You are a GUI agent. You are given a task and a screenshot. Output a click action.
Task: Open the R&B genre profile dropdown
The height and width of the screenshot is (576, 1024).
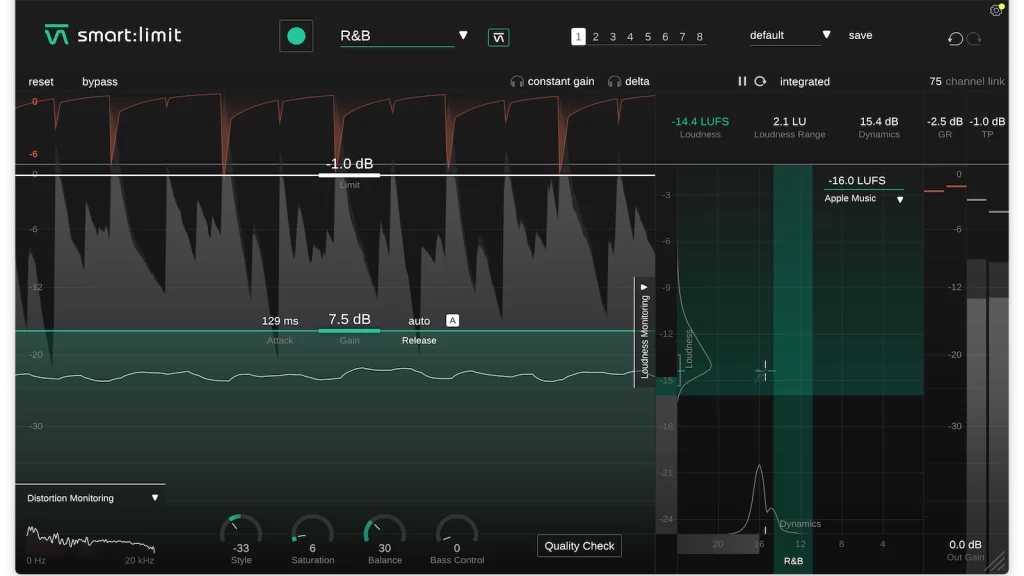[462, 33]
